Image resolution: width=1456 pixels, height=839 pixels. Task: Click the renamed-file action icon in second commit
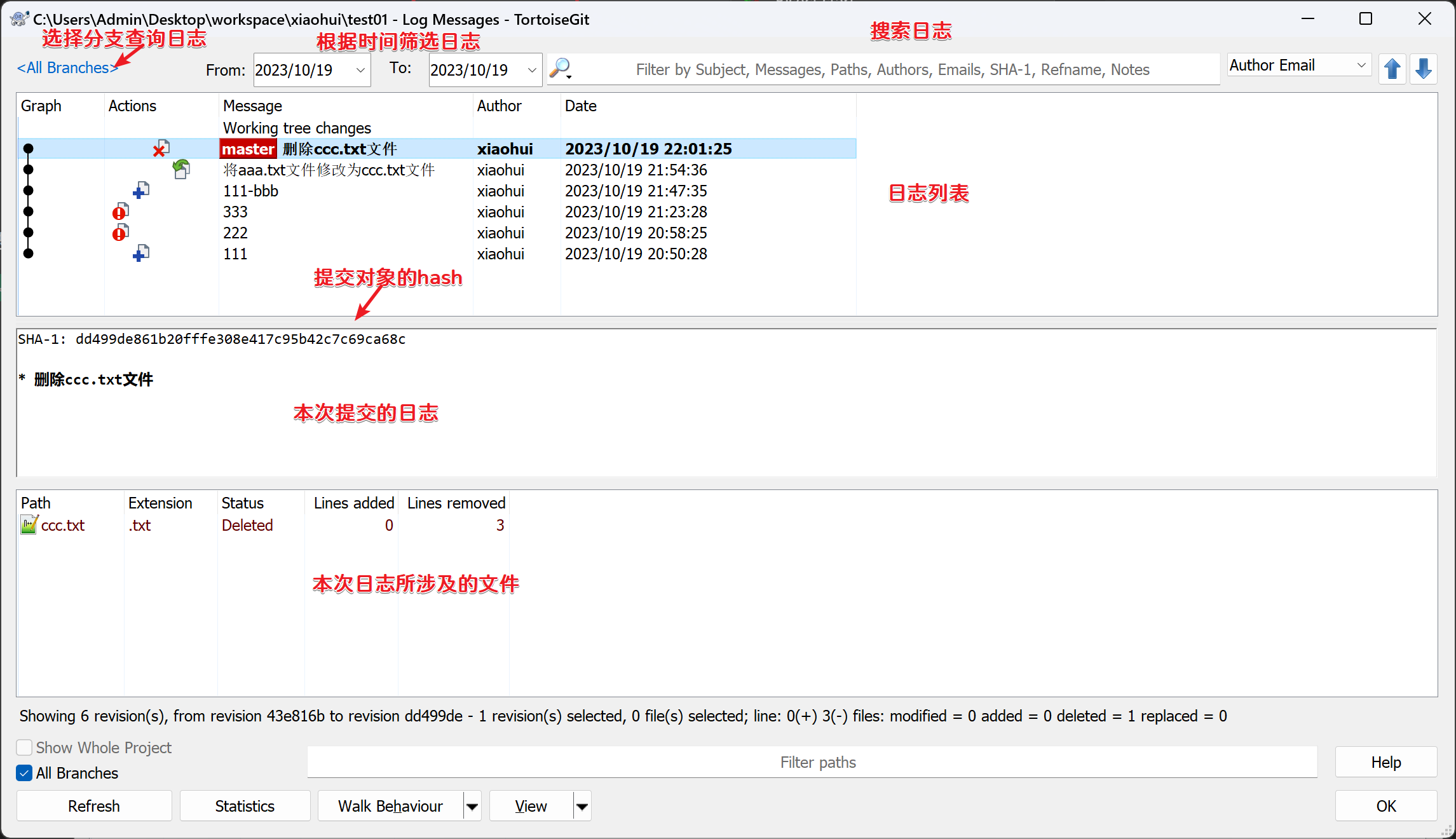pyautogui.click(x=181, y=169)
